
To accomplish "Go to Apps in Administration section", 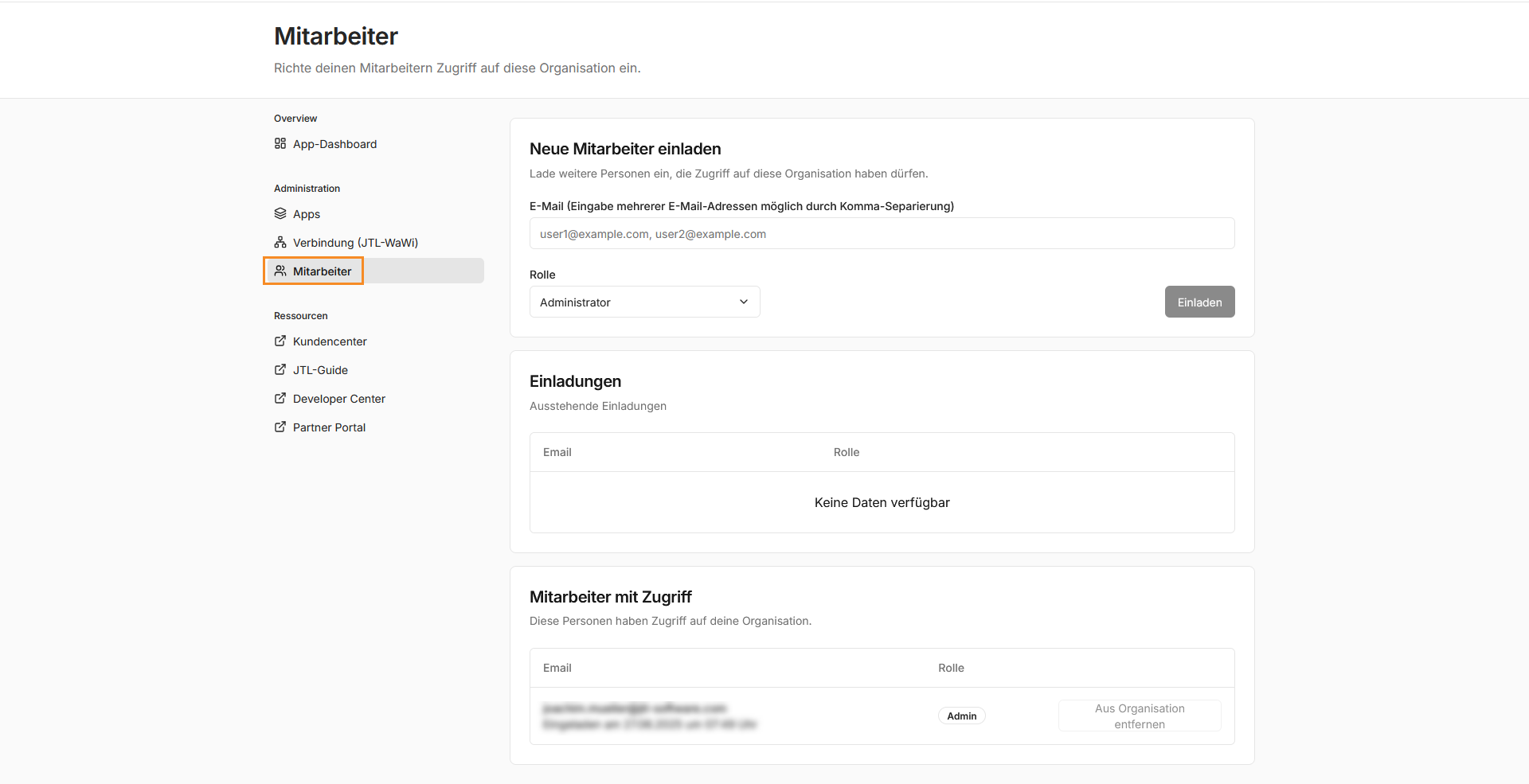I will pyautogui.click(x=307, y=214).
